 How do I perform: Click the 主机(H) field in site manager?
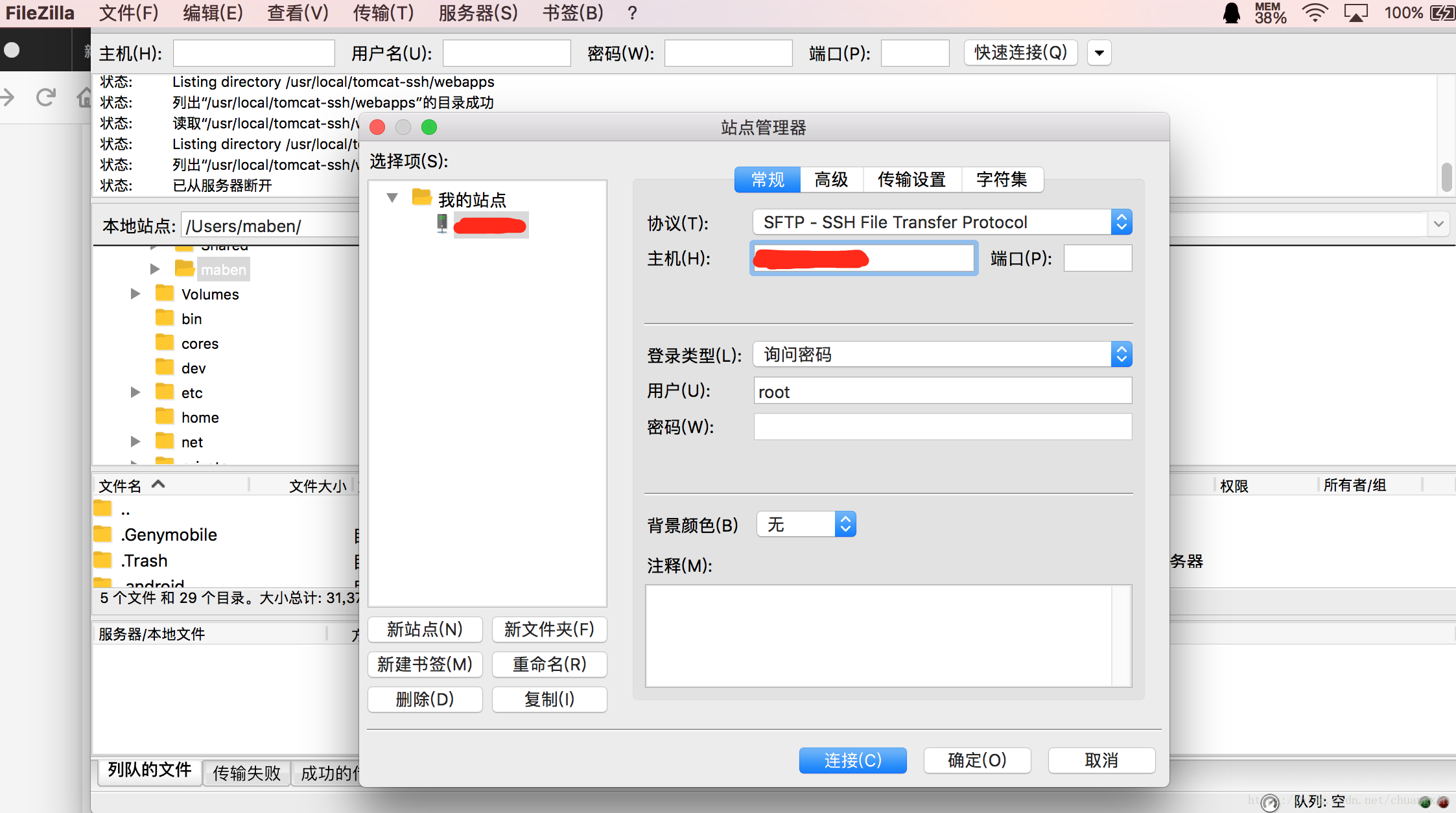tap(864, 259)
